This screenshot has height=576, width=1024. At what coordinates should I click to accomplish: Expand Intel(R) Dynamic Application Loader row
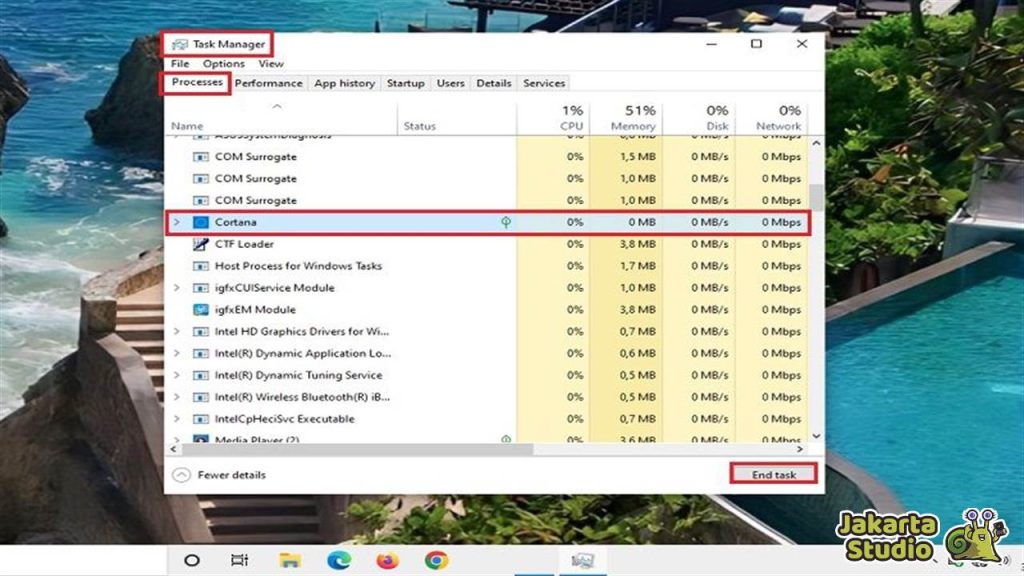[176, 353]
